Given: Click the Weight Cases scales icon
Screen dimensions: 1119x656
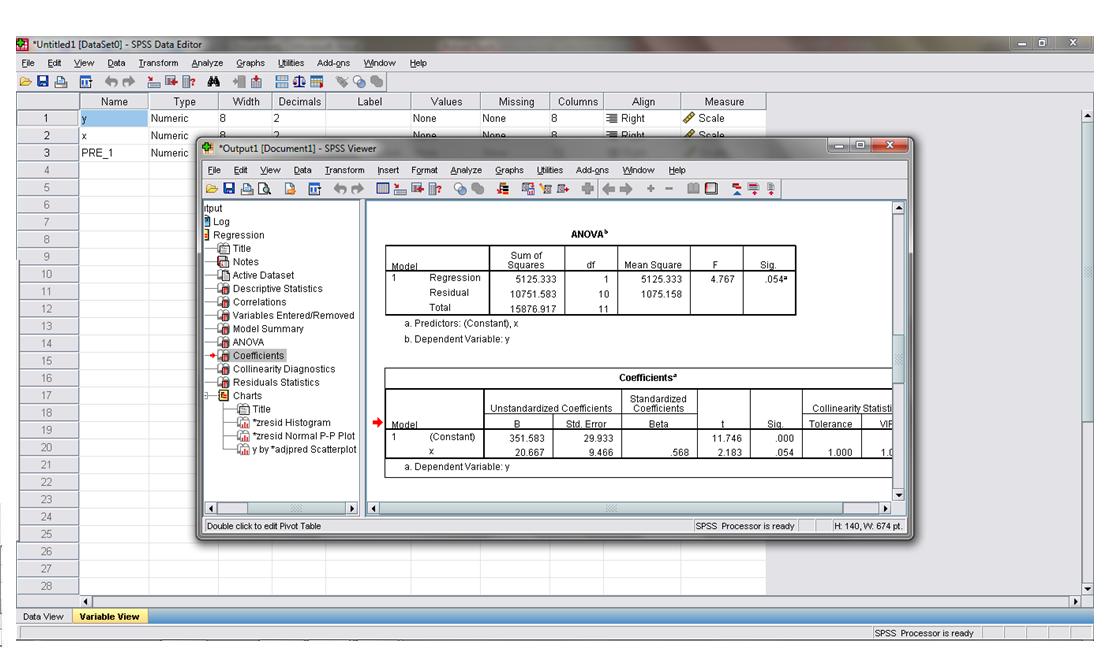Looking at the screenshot, I should (297, 81).
